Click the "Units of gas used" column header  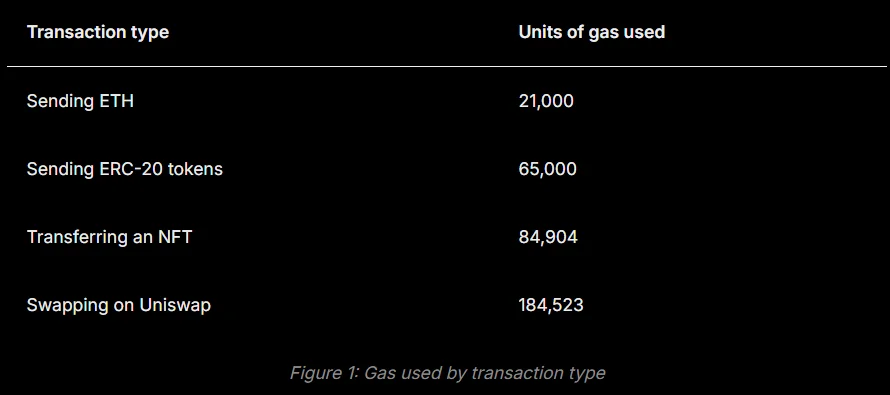pos(591,32)
